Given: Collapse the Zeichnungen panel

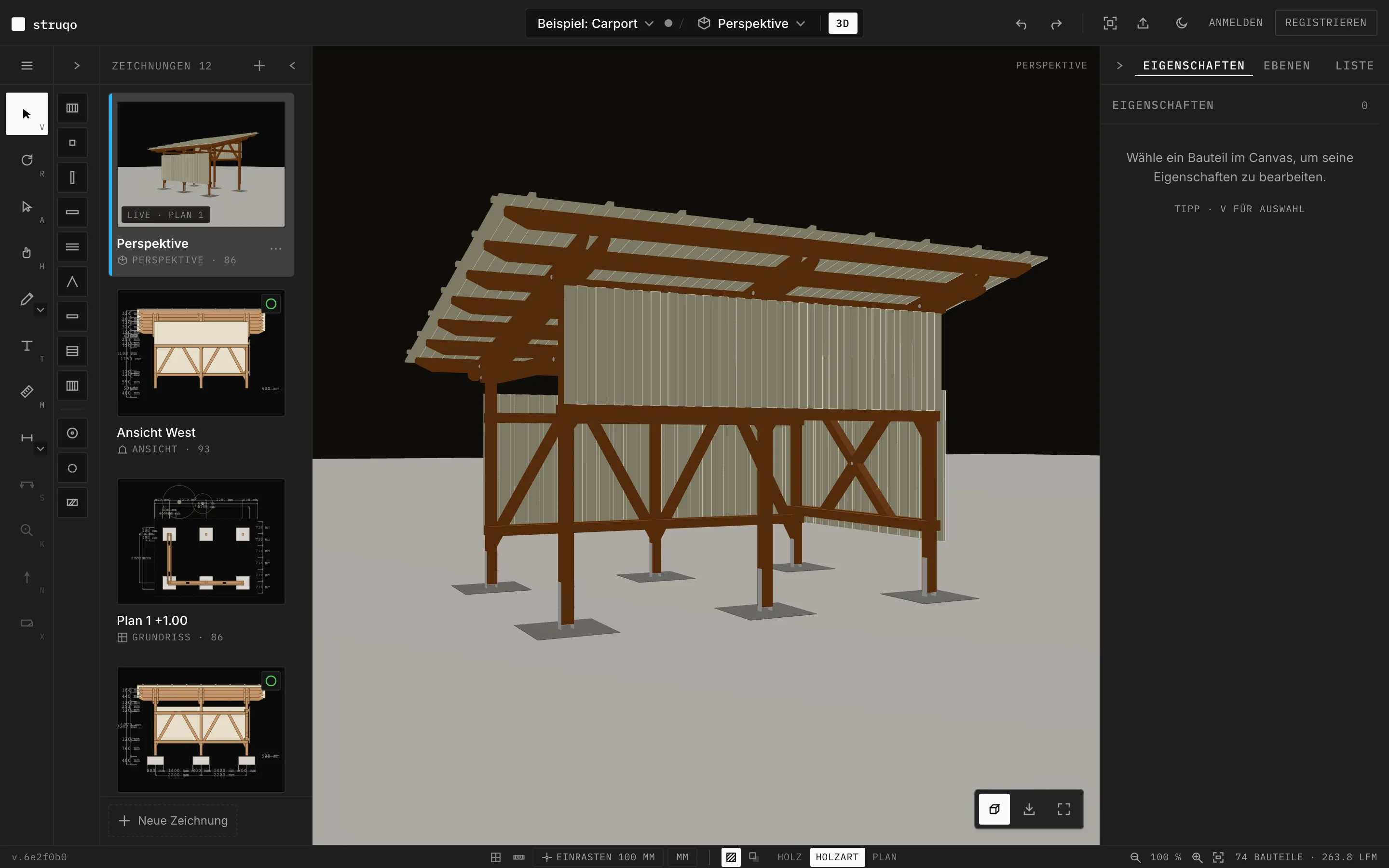Looking at the screenshot, I should tap(293, 66).
